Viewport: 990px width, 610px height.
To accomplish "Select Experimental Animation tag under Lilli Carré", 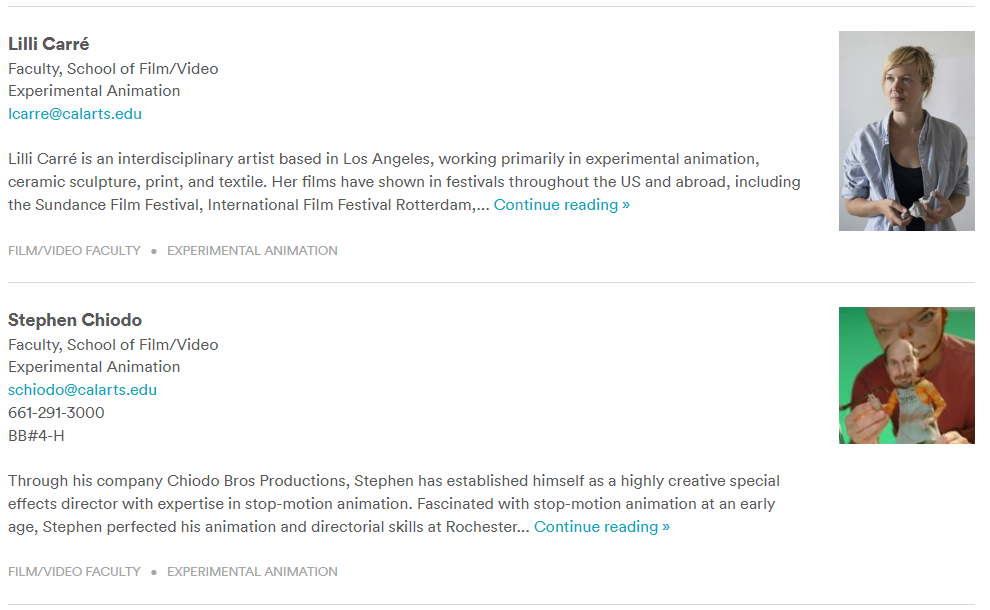I will pos(252,251).
